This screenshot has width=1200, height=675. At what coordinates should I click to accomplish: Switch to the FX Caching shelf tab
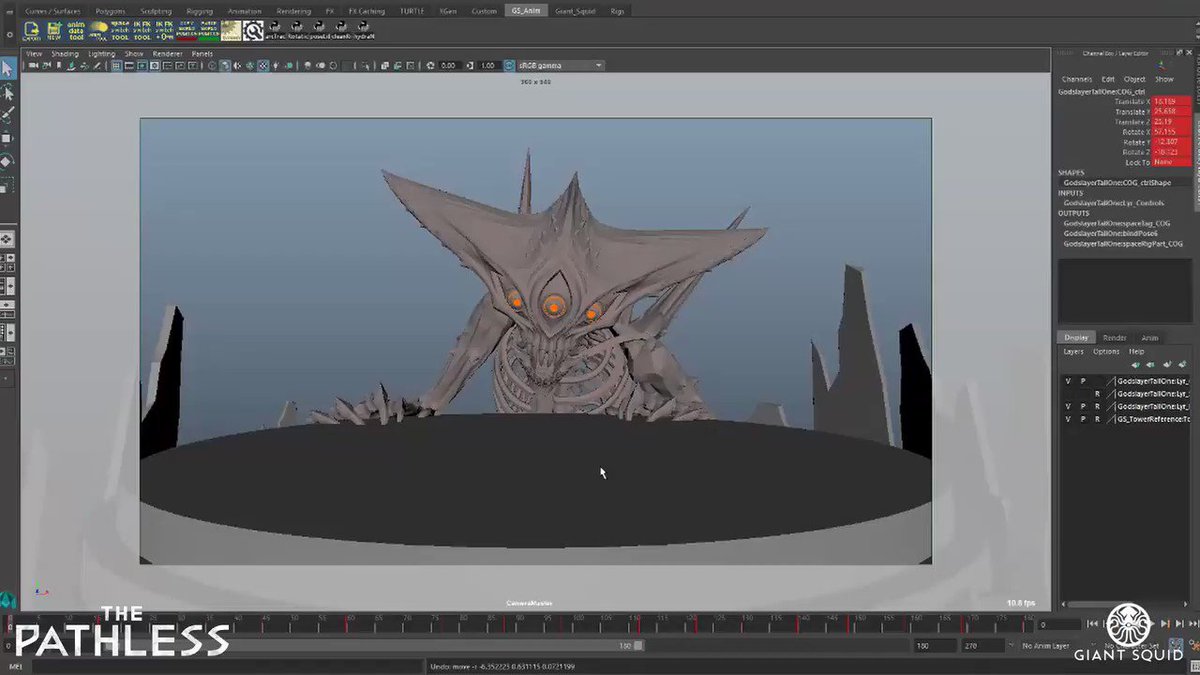tap(367, 11)
